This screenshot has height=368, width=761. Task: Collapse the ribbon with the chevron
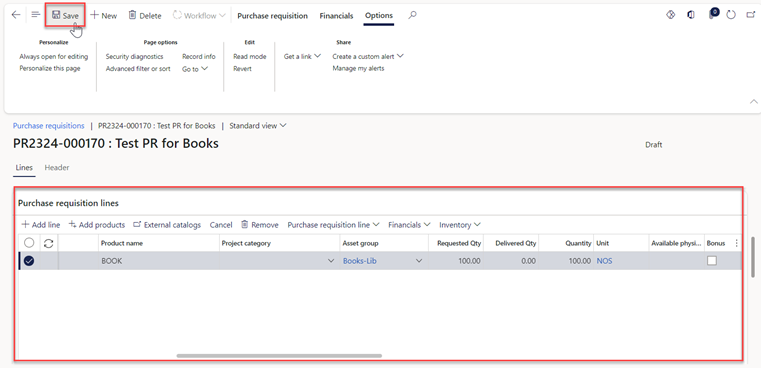pos(754,101)
